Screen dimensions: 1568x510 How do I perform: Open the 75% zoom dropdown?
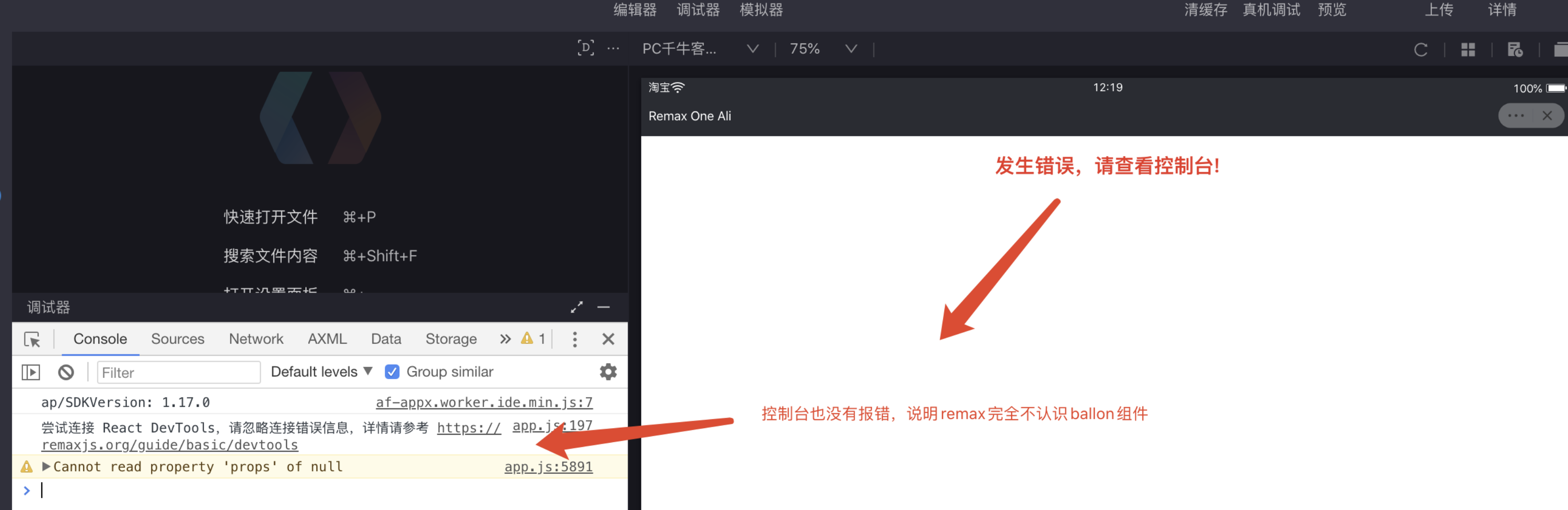tap(823, 48)
